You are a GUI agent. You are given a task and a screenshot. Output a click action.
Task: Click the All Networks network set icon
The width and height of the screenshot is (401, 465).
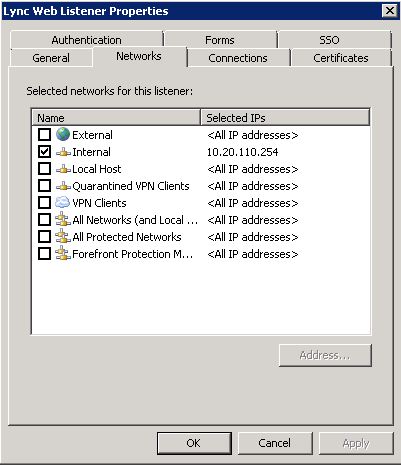point(63,219)
